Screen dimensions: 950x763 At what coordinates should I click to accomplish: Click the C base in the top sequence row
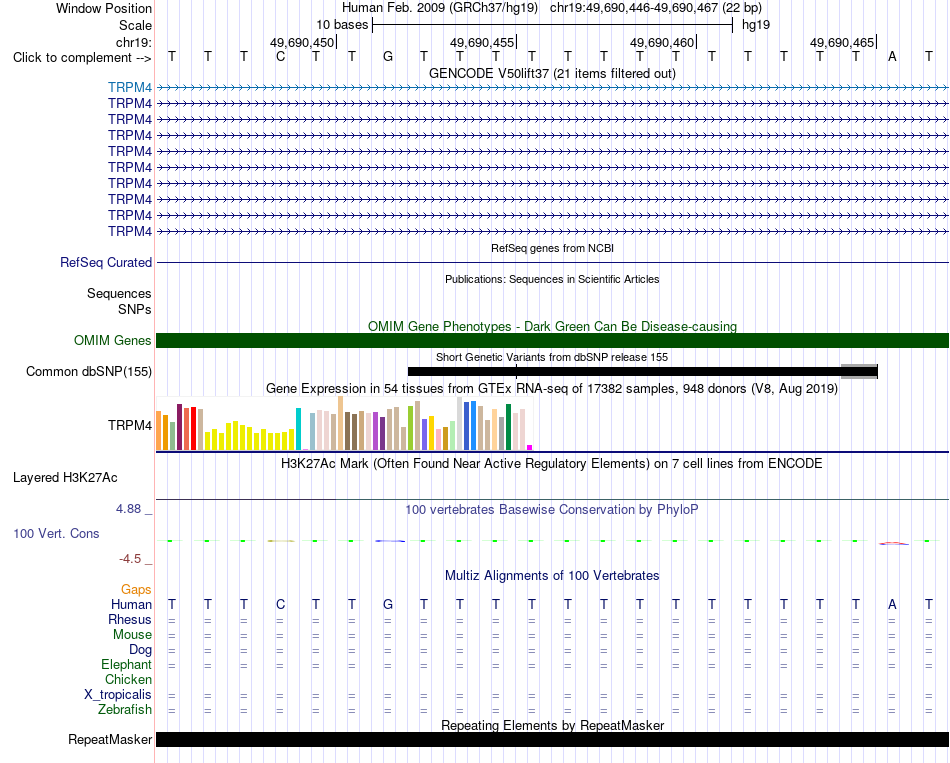click(x=280, y=57)
